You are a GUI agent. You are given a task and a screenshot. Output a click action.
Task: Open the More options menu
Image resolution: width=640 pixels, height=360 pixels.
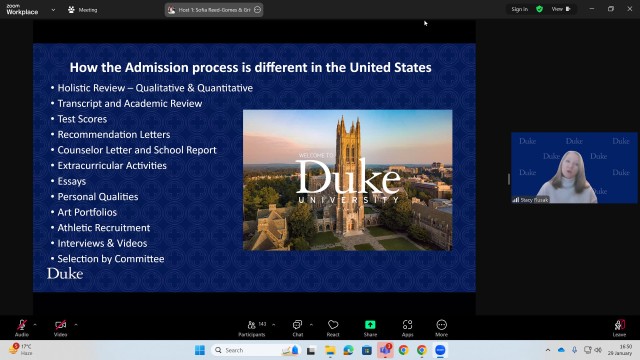click(x=442, y=328)
